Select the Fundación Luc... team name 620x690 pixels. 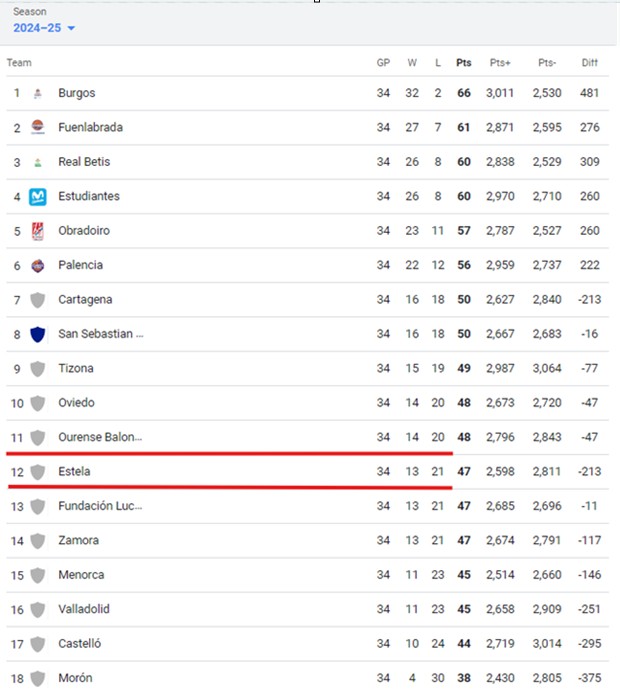tap(100, 506)
